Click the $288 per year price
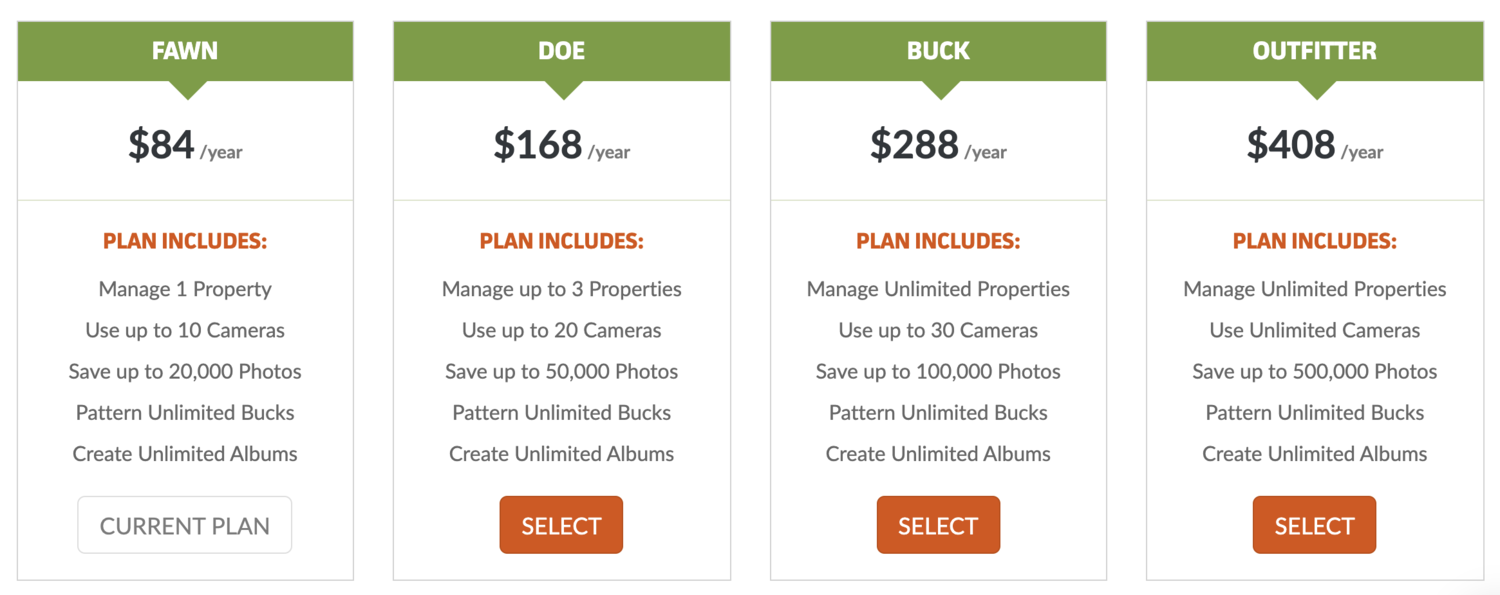 pos(938,146)
